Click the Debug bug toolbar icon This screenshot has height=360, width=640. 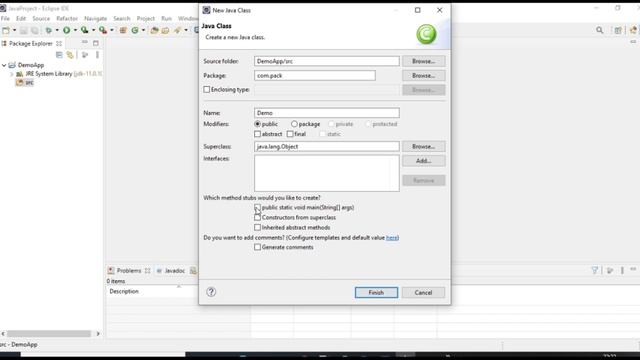pos(49,30)
